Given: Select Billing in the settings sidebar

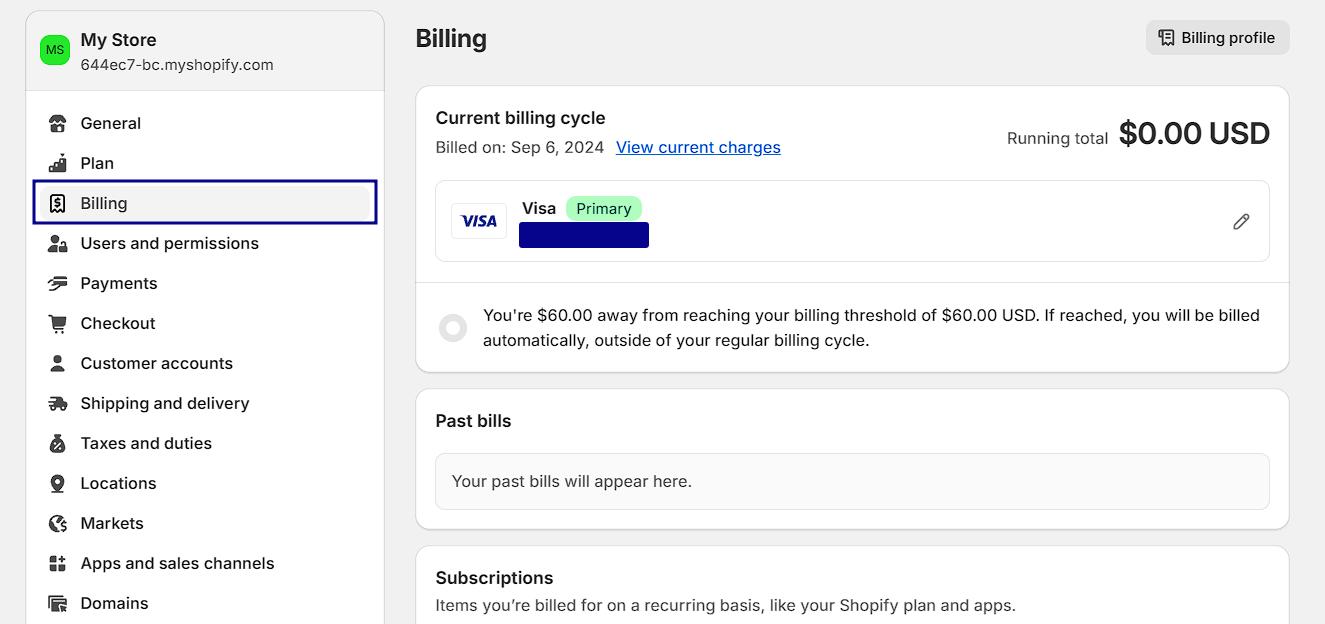Looking at the screenshot, I should point(205,202).
